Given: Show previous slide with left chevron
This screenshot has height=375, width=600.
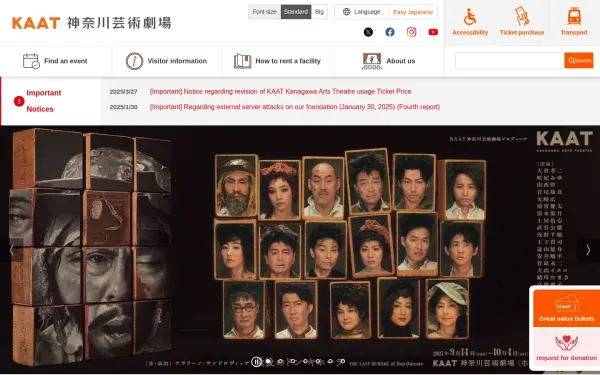Looking at the screenshot, I should (x=11, y=250).
